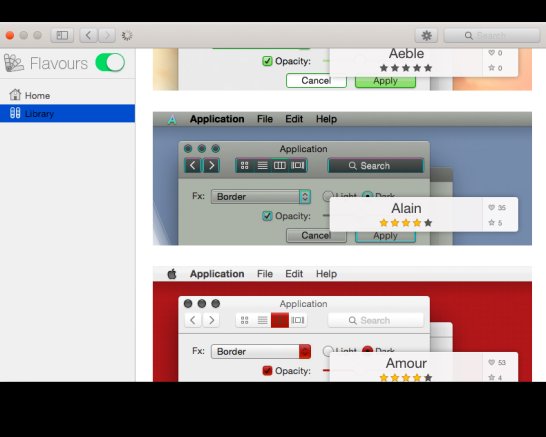Click the Library icon in sidebar
Image resolution: width=546 pixels, height=437 pixels.
click(15, 113)
